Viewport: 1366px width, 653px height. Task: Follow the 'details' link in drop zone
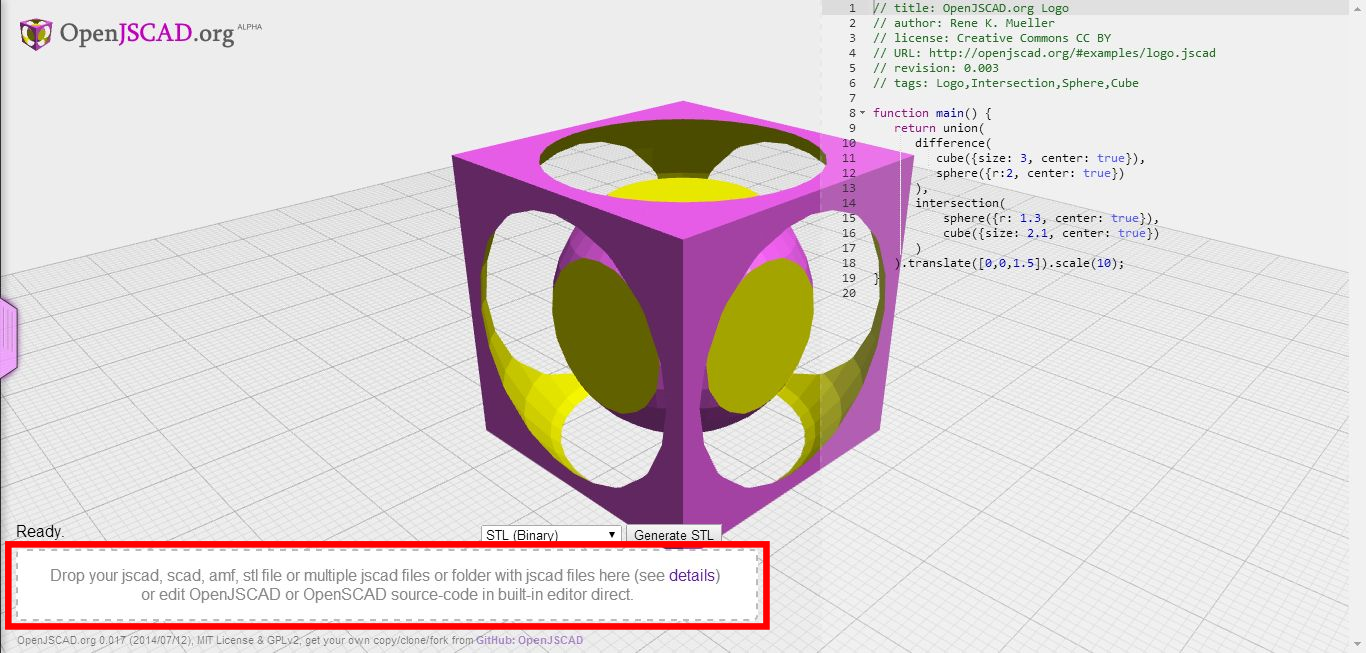(692, 576)
